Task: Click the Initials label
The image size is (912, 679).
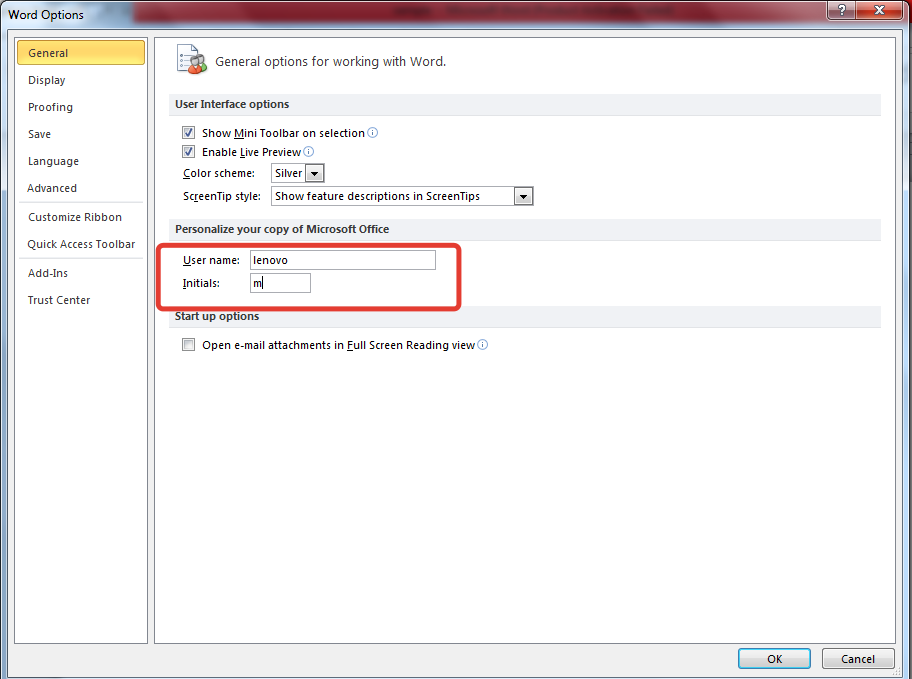Action: [x=201, y=283]
